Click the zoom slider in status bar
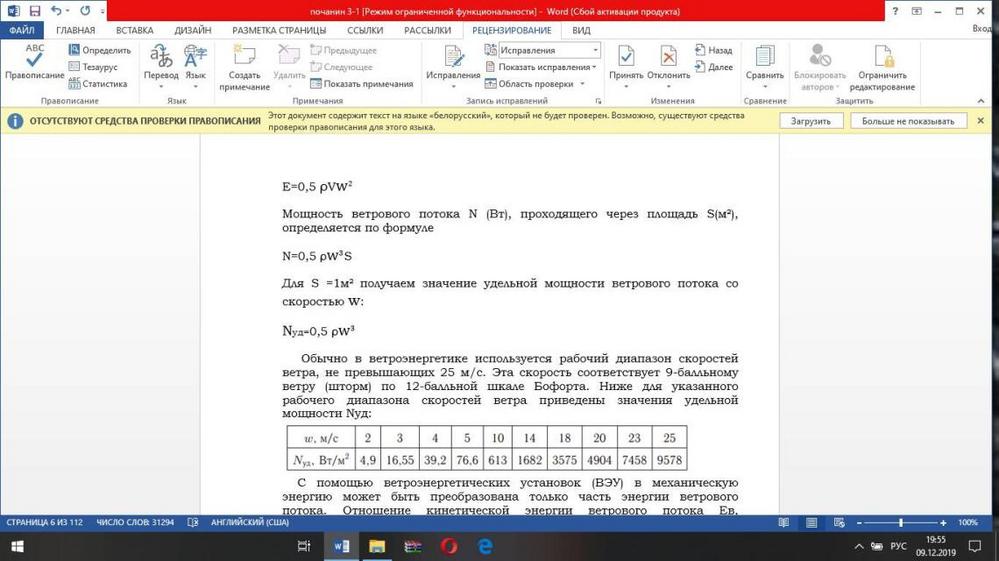Screen dimensions: 999x561 point(901,523)
